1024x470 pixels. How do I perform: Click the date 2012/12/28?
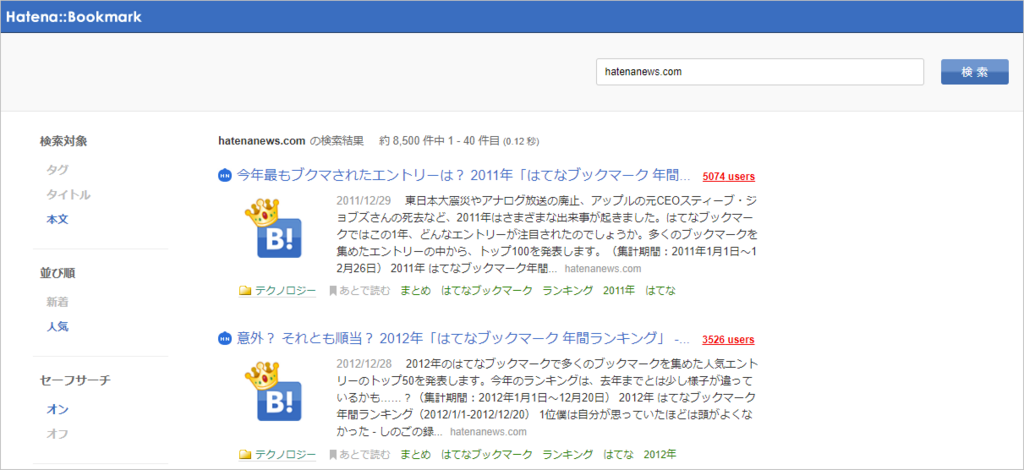pyautogui.click(x=364, y=362)
